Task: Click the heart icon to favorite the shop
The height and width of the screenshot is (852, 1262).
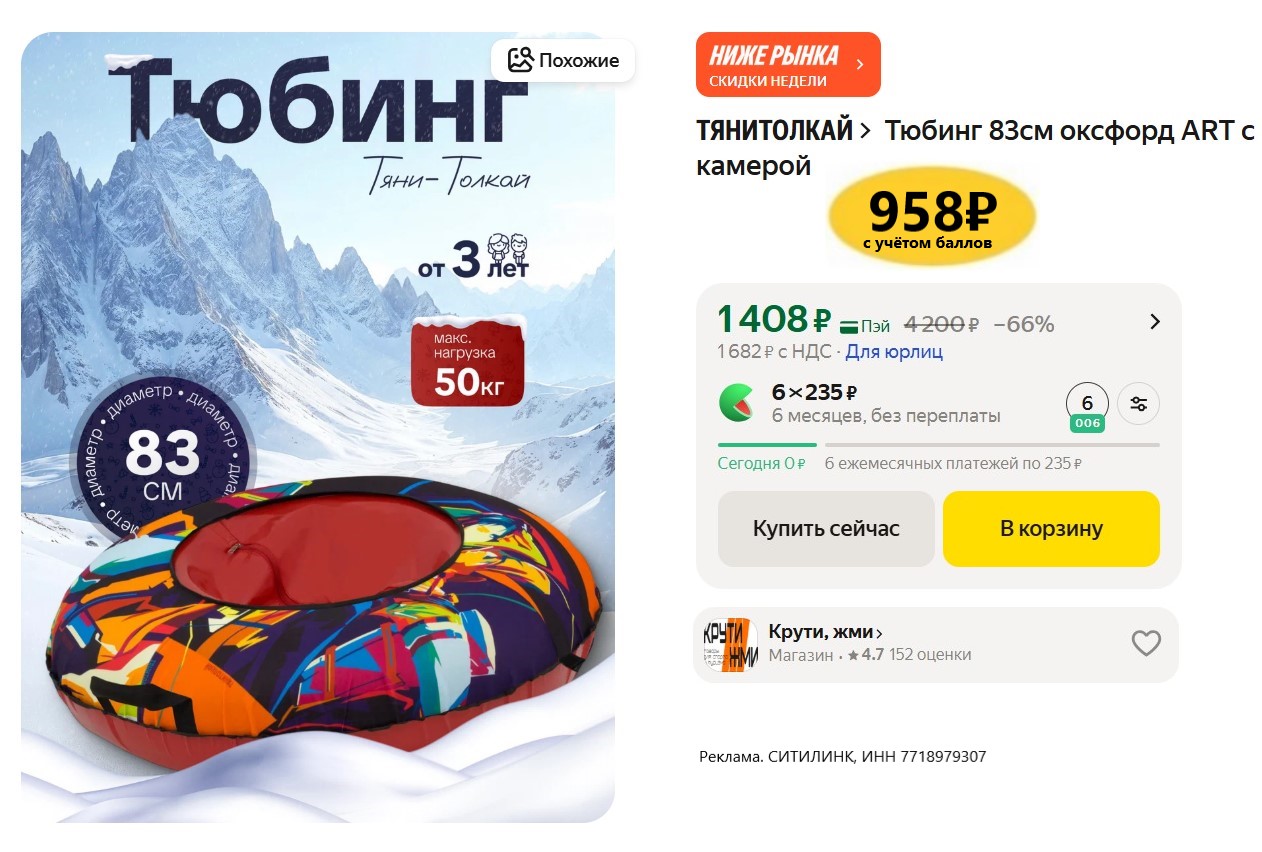Action: tap(1146, 643)
